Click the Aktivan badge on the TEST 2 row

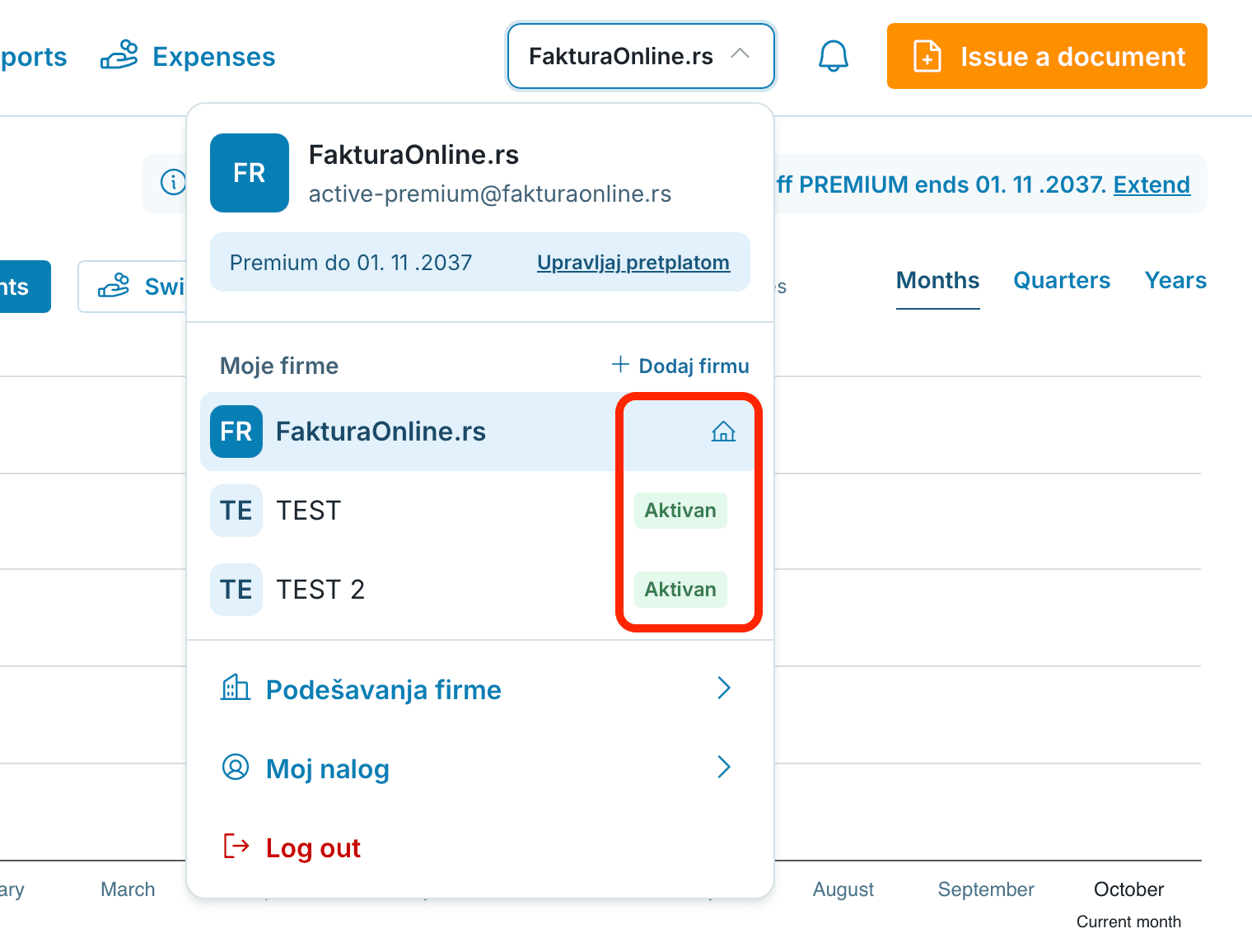[x=680, y=590]
